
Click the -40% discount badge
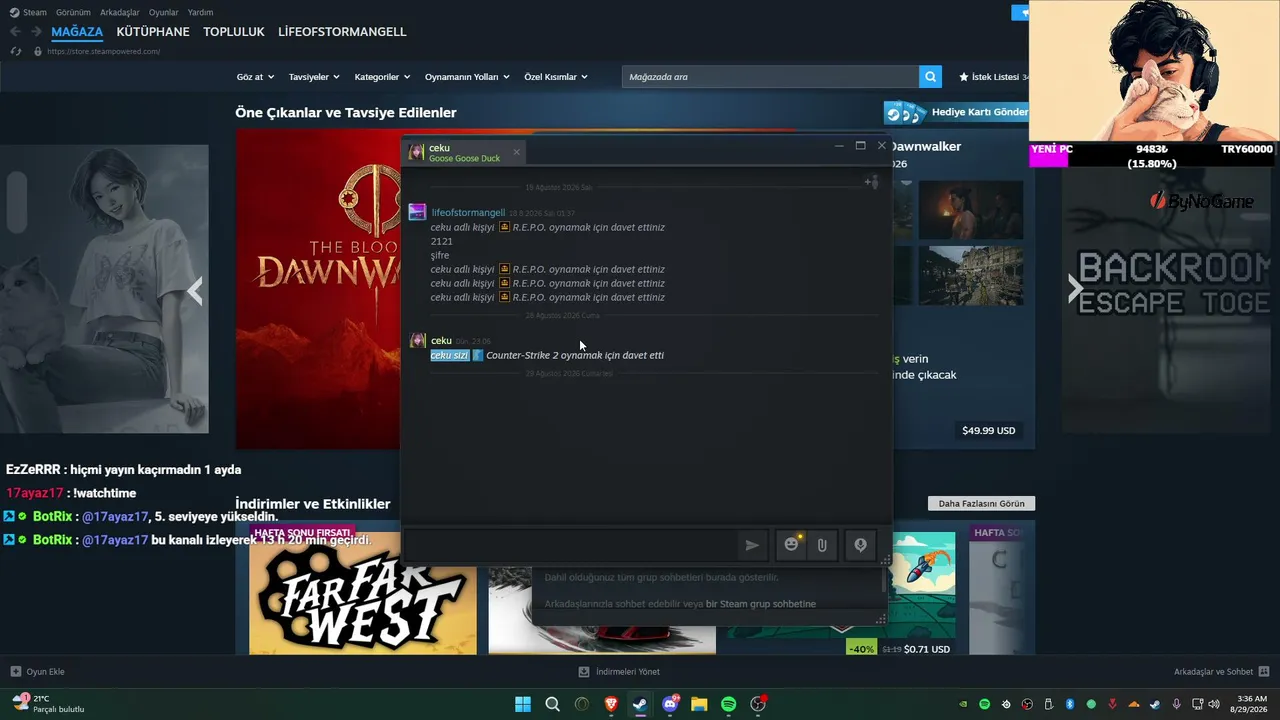(861, 649)
